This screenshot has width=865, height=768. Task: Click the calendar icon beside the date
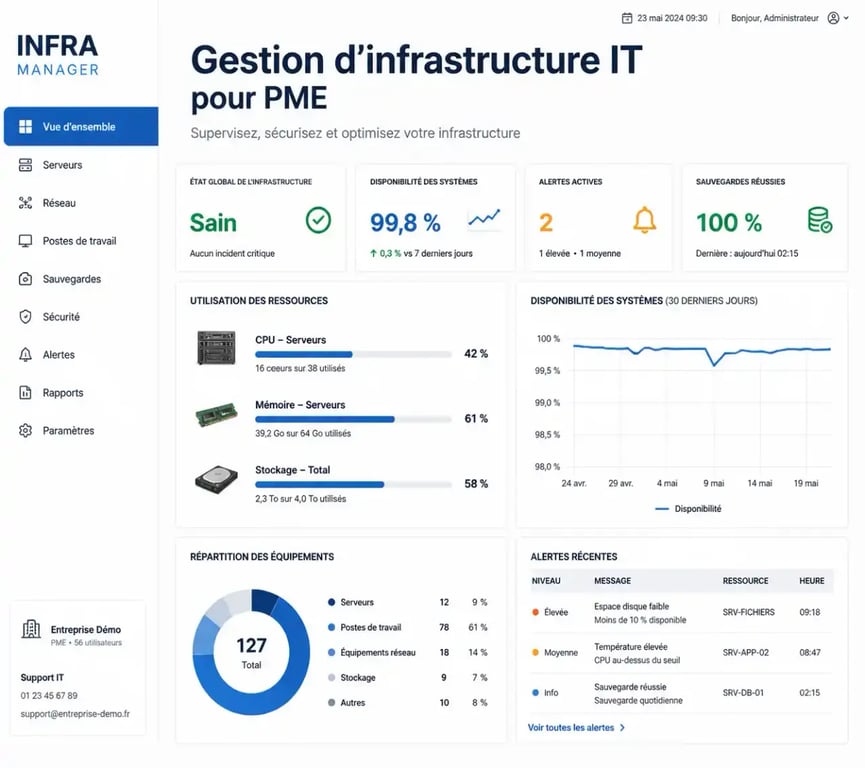(x=627, y=18)
